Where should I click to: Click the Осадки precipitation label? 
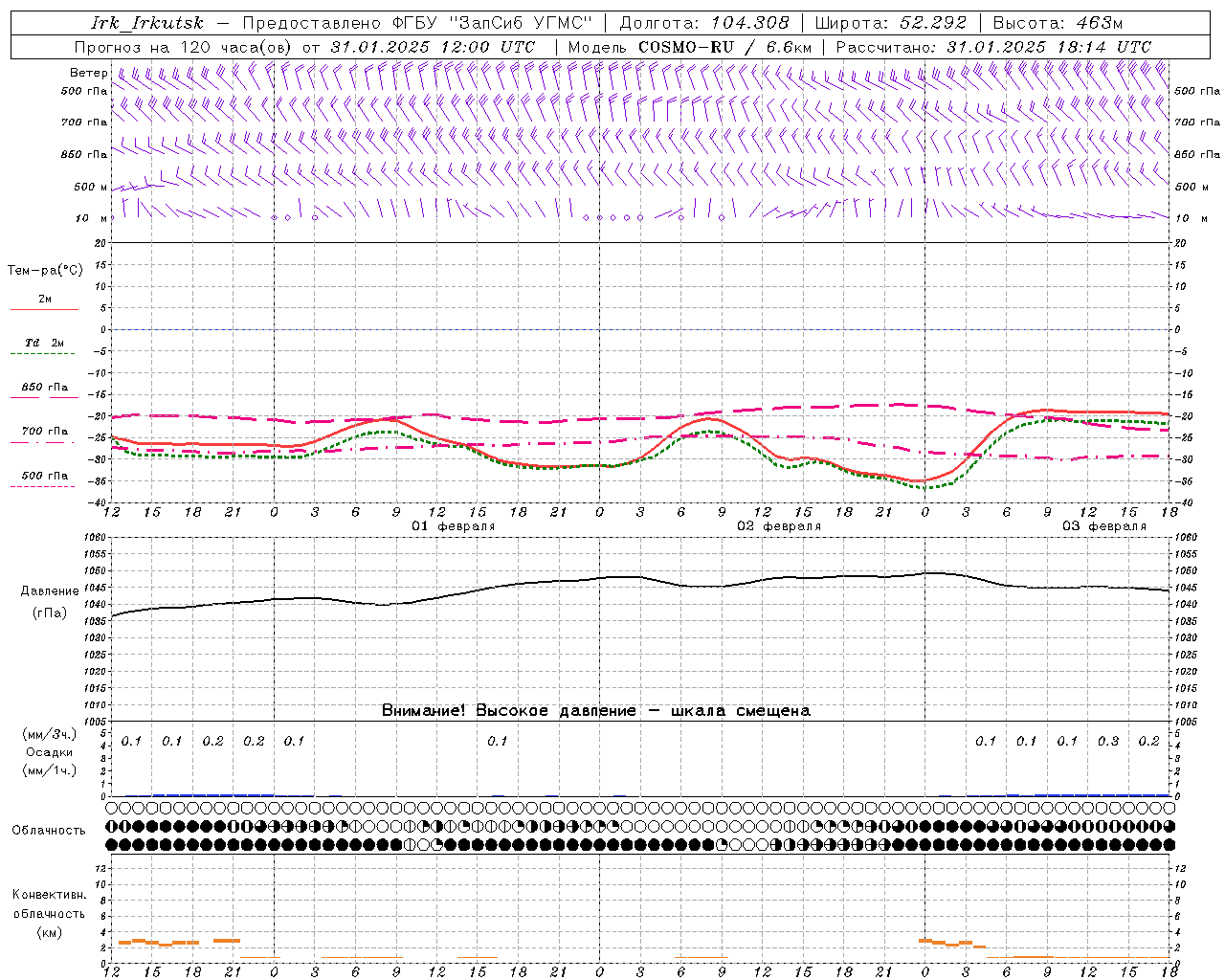click(x=50, y=752)
